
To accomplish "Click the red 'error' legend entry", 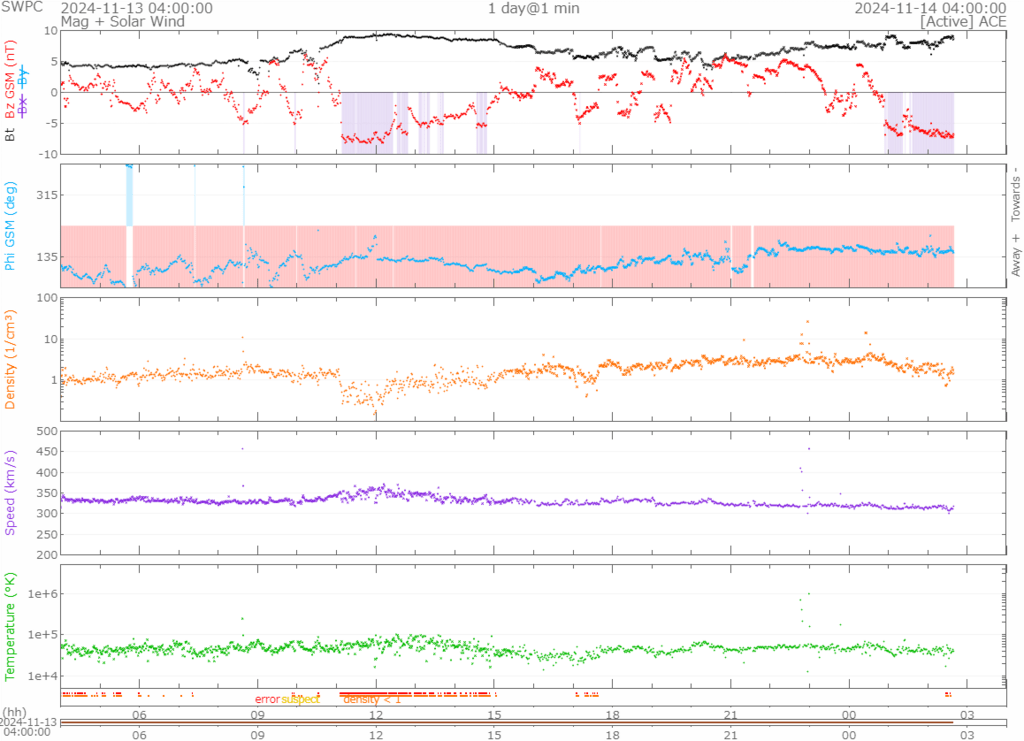I will point(267,700).
